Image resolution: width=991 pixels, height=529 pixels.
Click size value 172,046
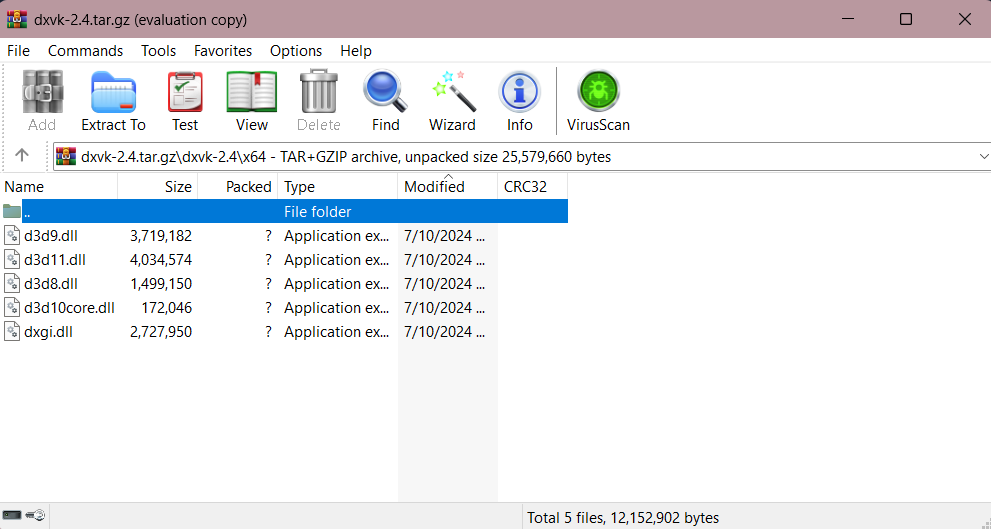[x=166, y=308]
